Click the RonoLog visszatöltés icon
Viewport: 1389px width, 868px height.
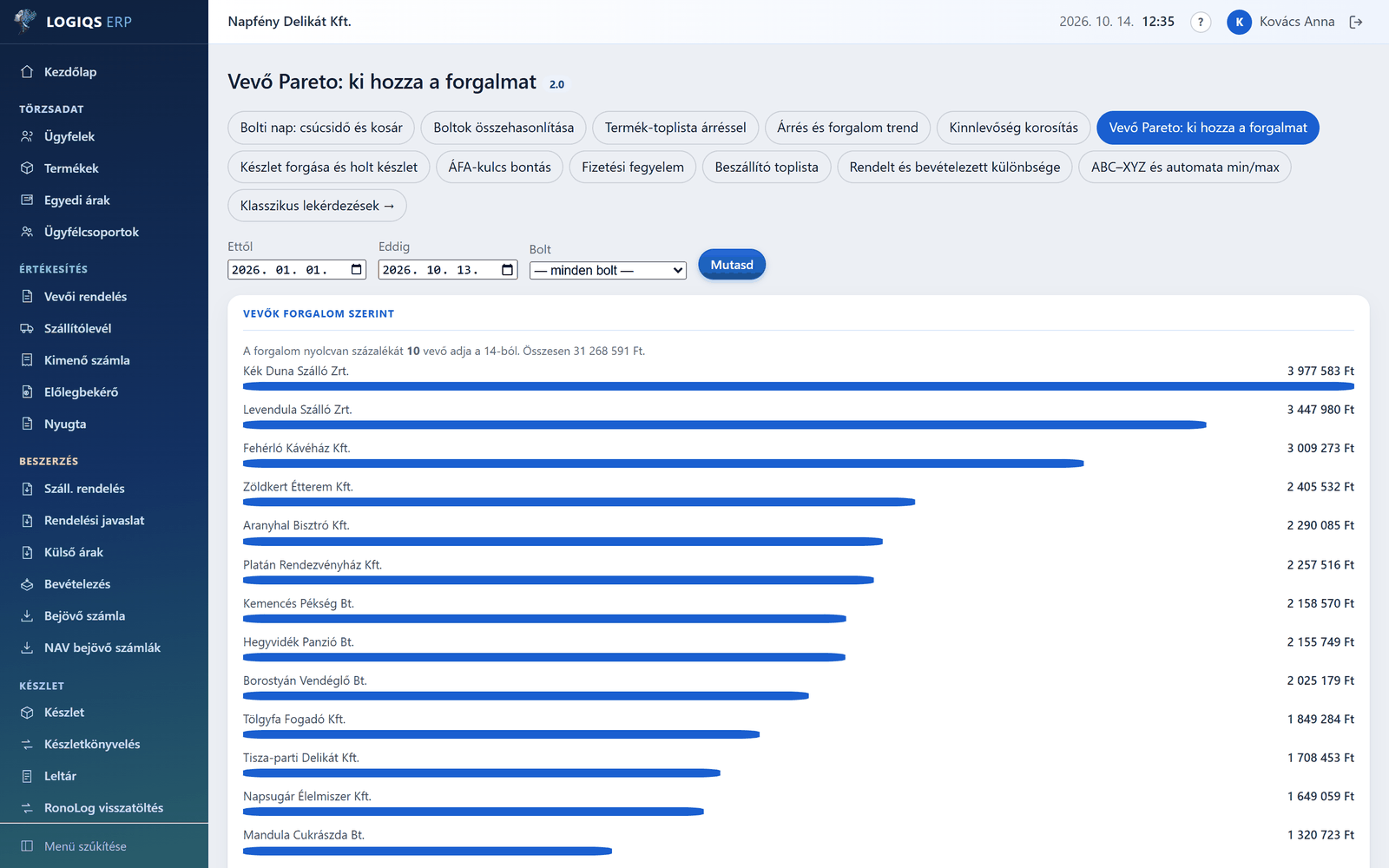click(x=27, y=808)
